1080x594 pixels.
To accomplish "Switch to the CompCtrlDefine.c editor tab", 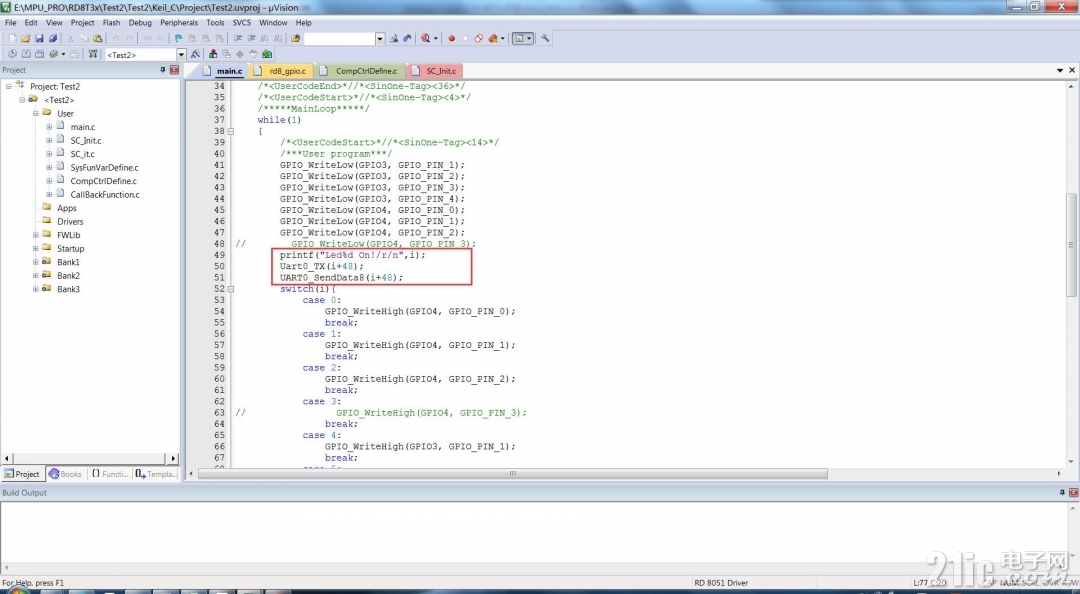I will point(361,71).
